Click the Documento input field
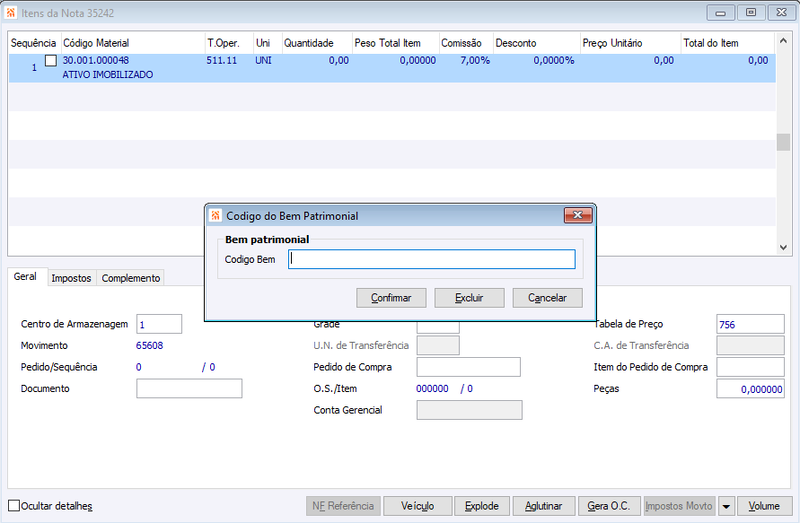800x523 pixels. coord(189,389)
